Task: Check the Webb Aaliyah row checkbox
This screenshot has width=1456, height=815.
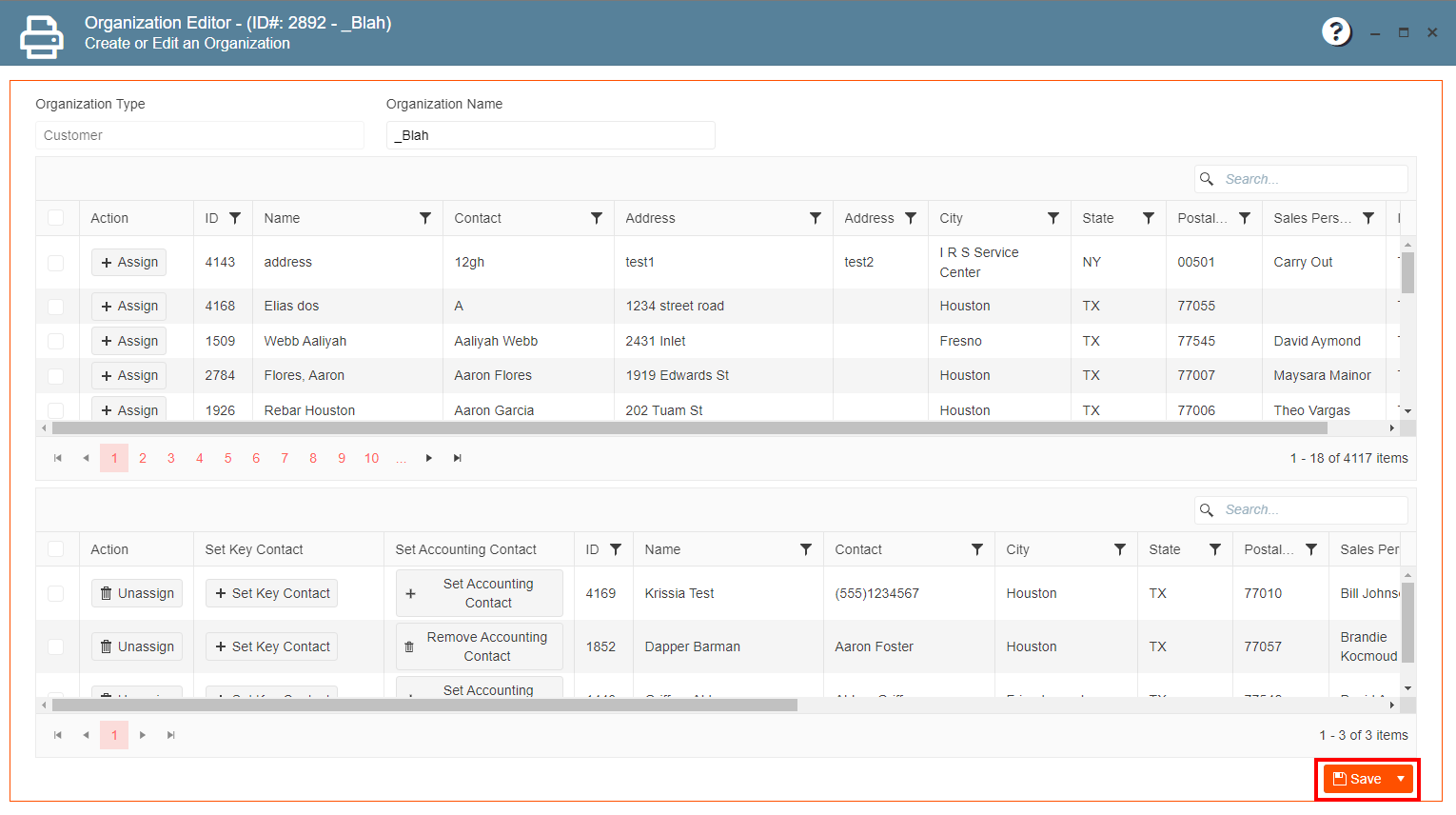Action: (56, 341)
